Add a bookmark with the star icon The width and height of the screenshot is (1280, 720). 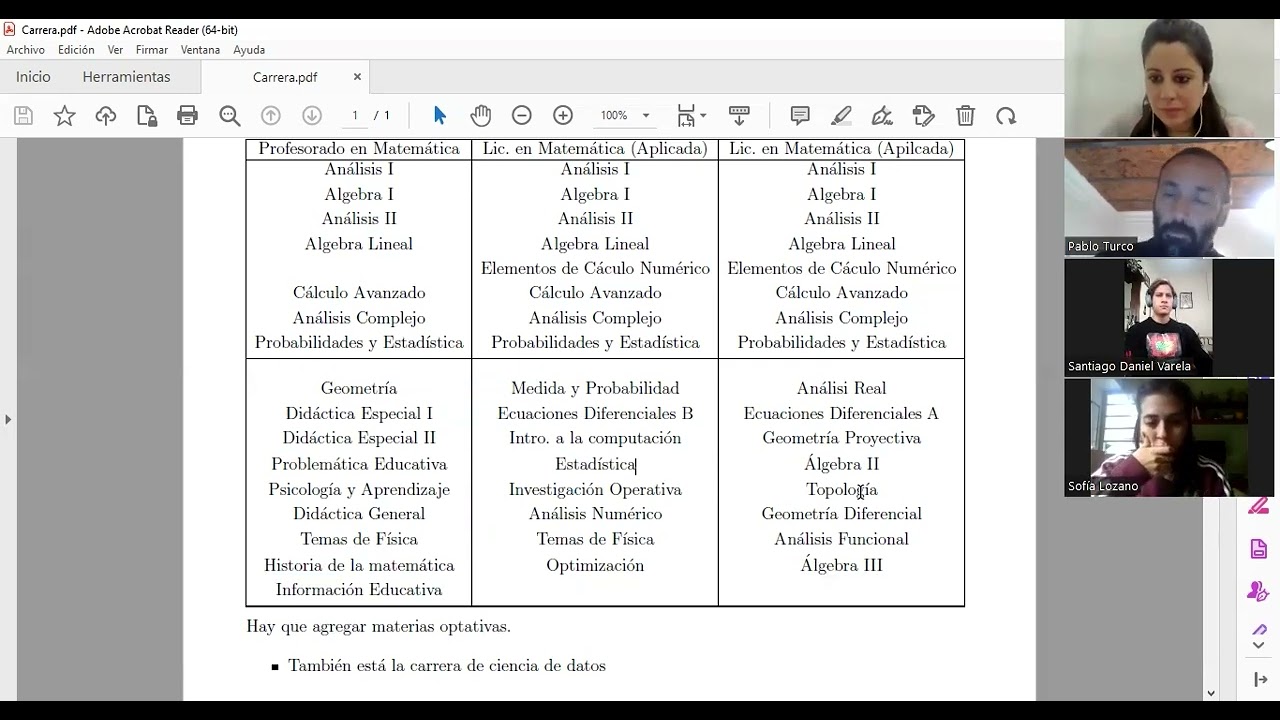(x=64, y=116)
